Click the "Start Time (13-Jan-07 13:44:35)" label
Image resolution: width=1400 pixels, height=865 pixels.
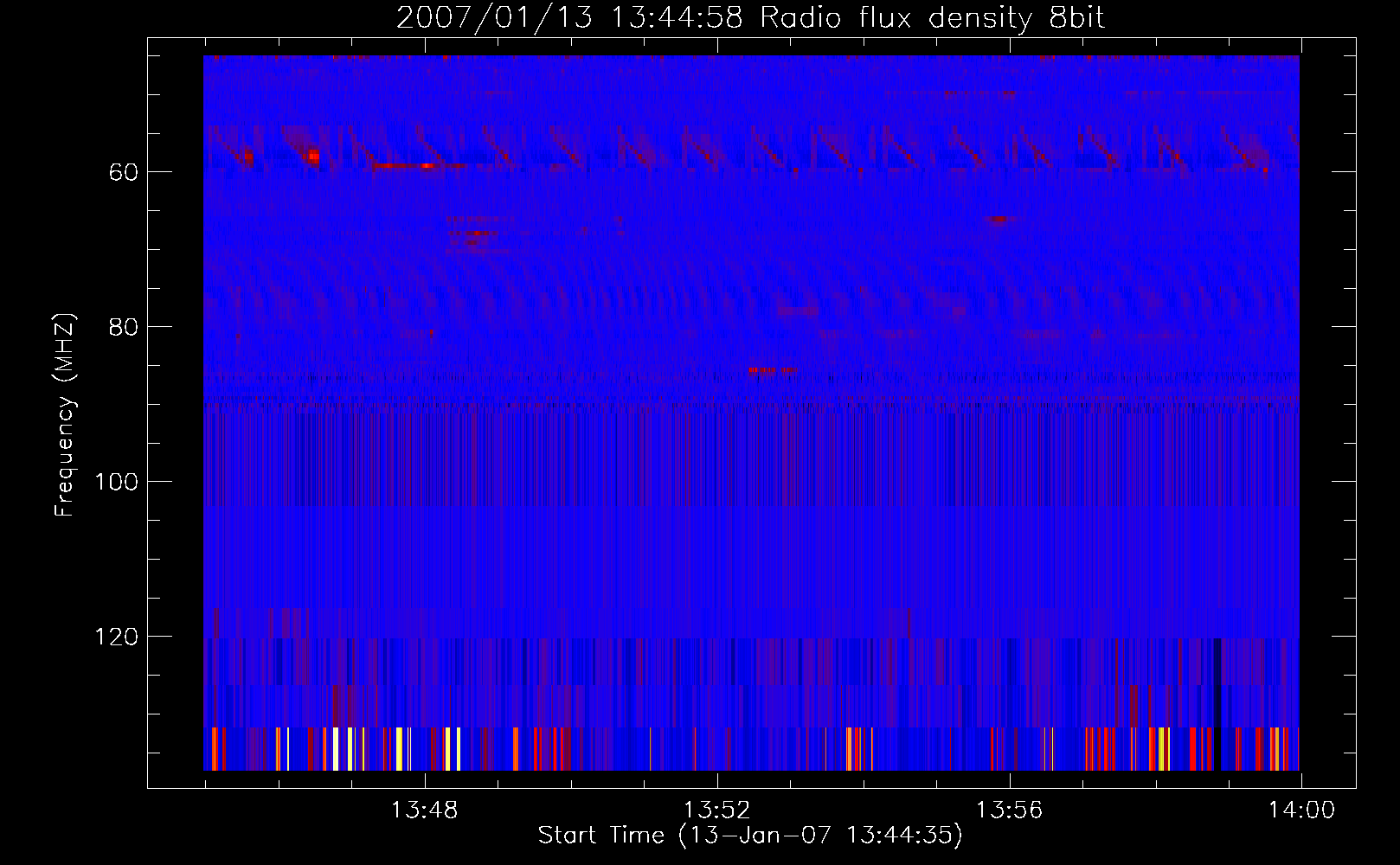pos(750,836)
